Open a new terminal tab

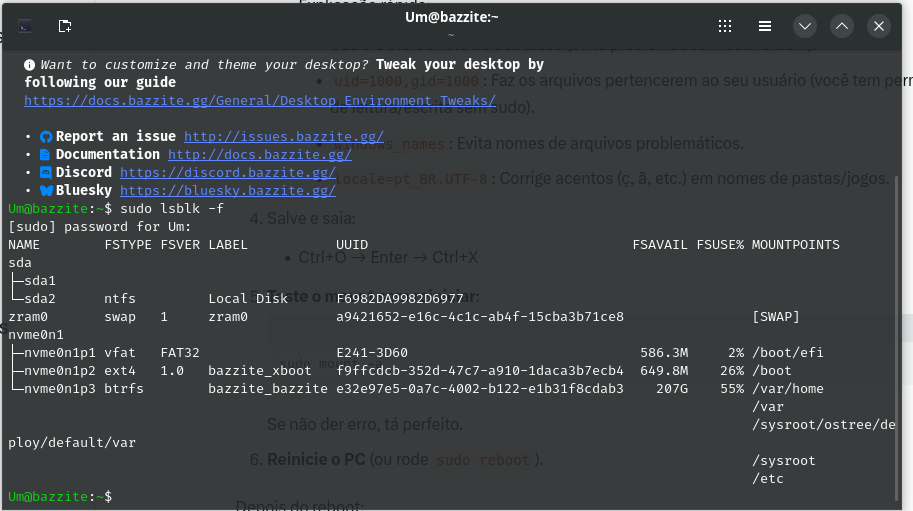65,26
